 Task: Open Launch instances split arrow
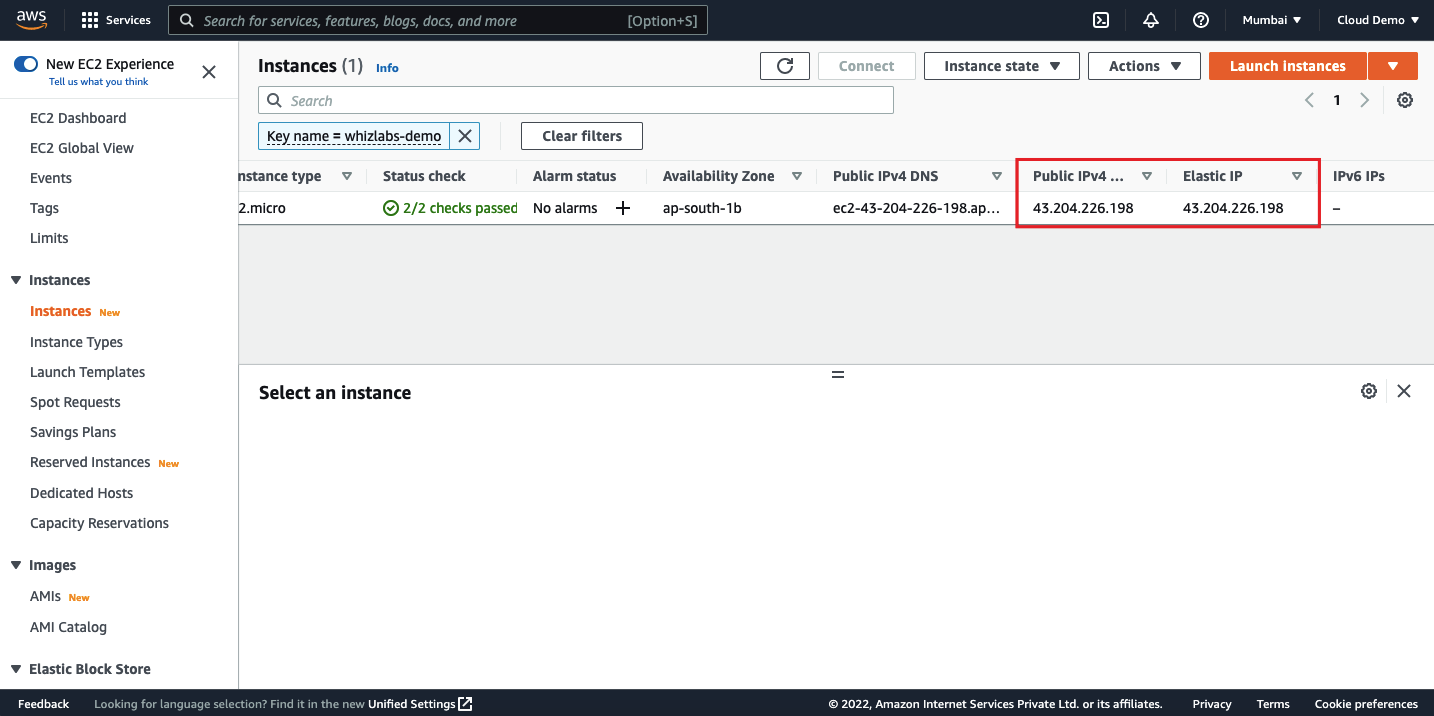point(1393,66)
